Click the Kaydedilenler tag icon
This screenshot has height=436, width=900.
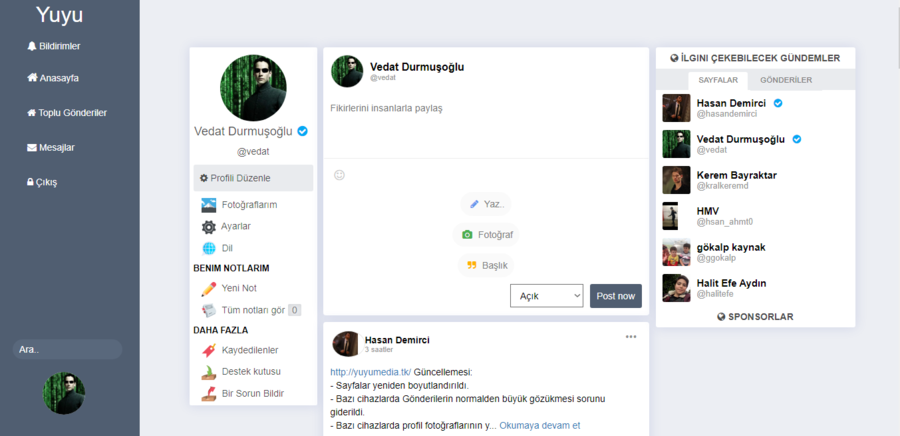tap(209, 350)
